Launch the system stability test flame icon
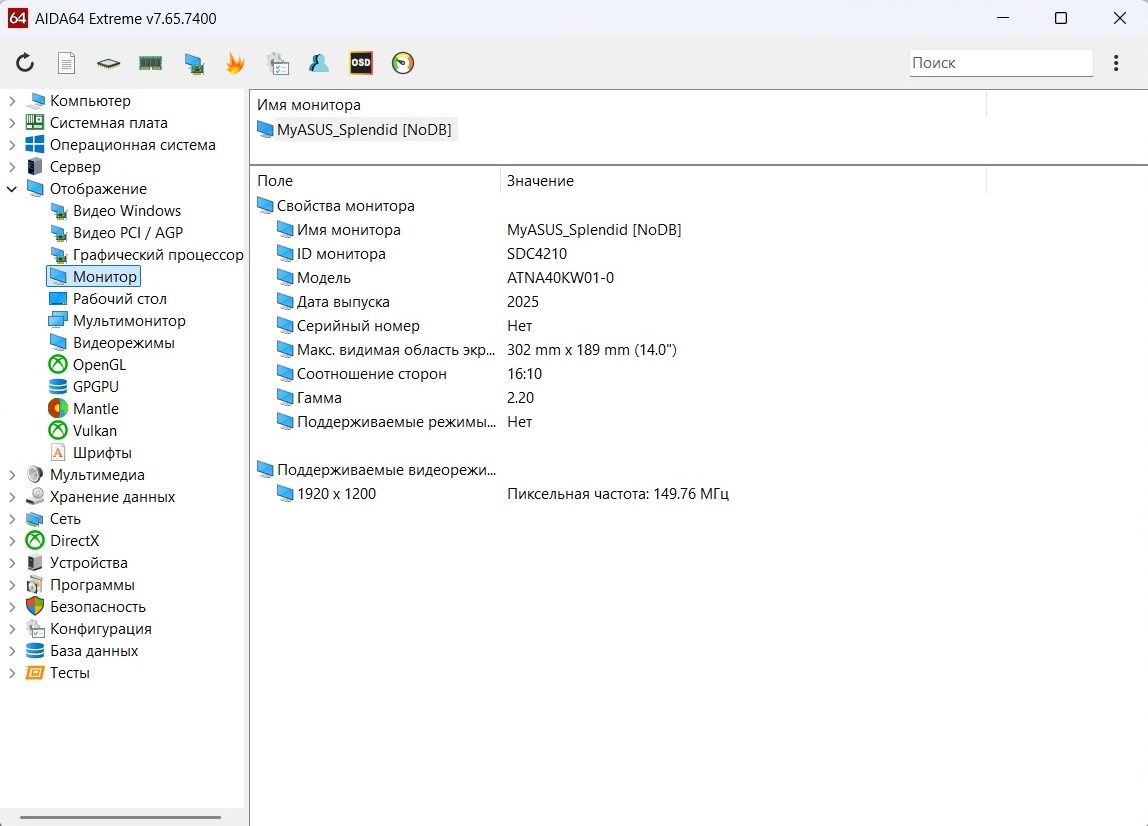The image size is (1148, 826). 235,63
